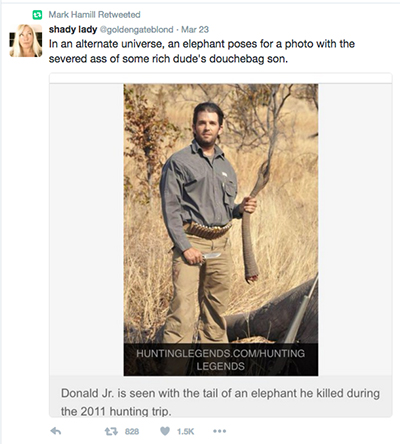Open the shady lady display name

tap(73, 29)
